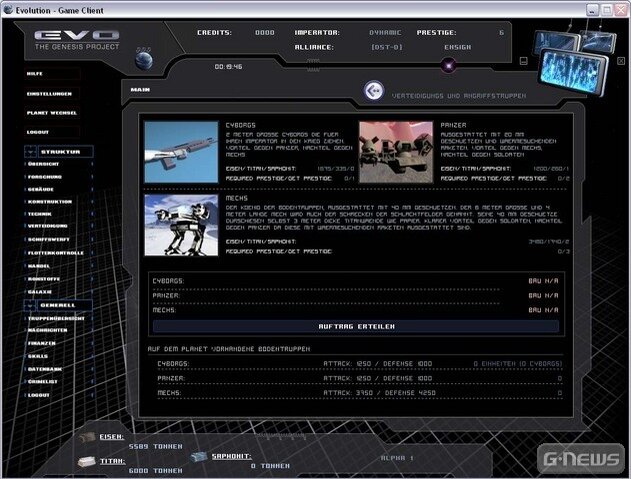Click the Titan resource icon
631x479 pixels.
point(87,461)
